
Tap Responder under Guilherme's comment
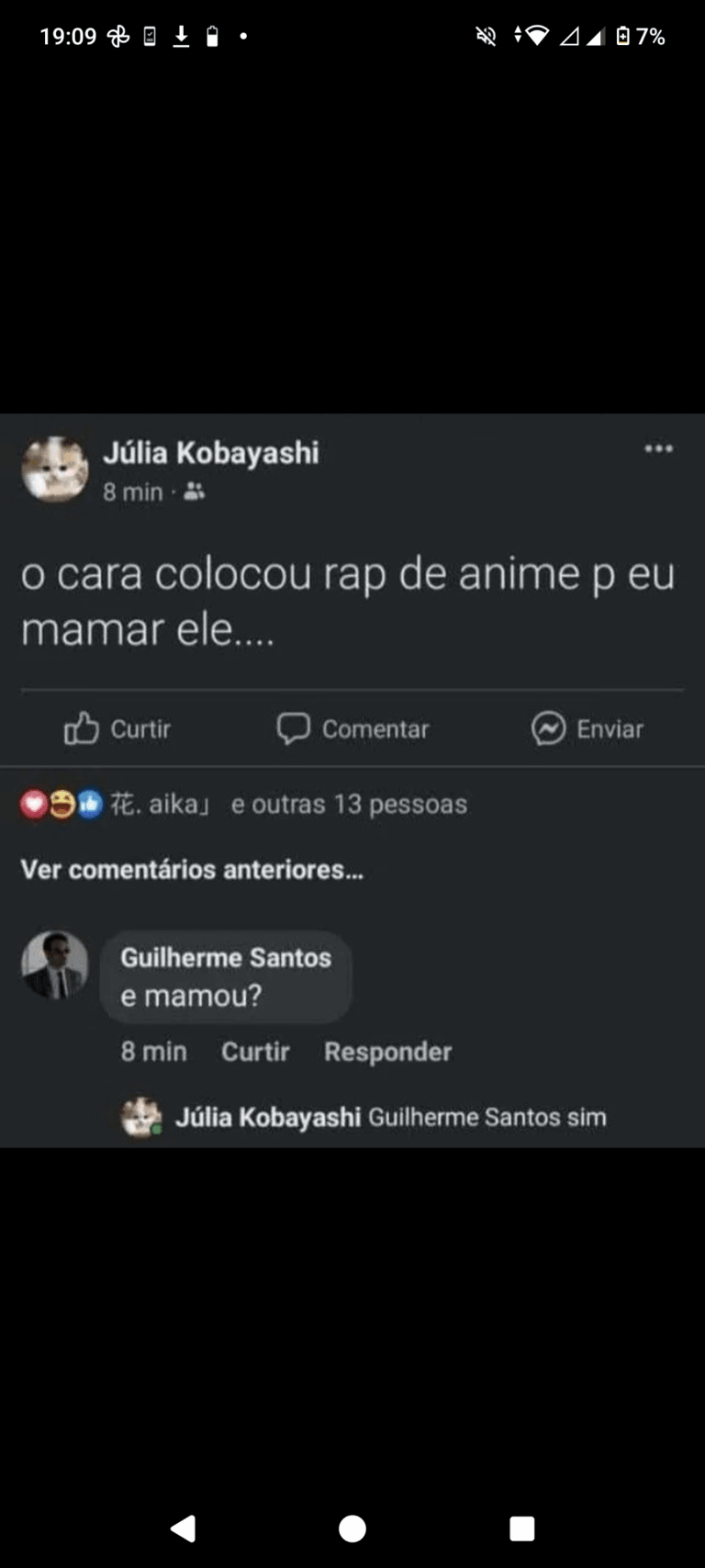click(x=387, y=1052)
